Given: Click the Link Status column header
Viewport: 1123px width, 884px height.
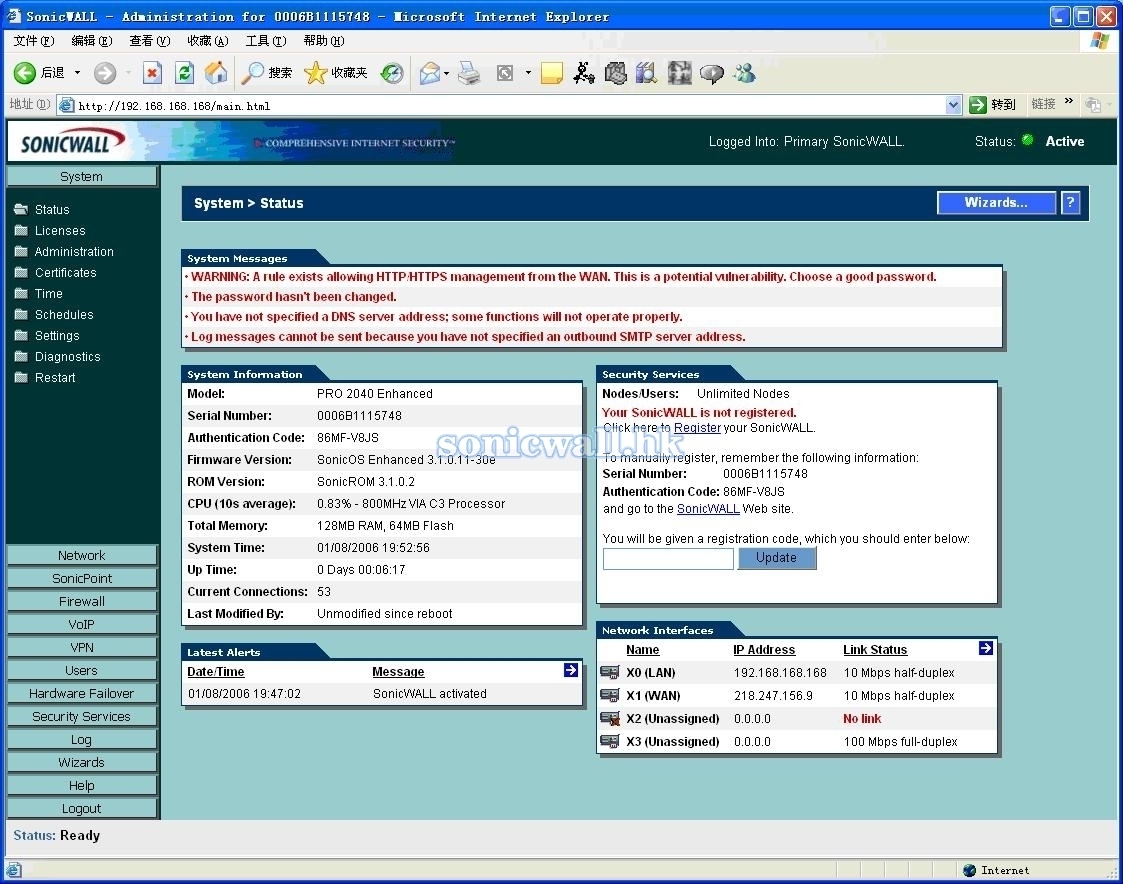Looking at the screenshot, I should coord(875,650).
